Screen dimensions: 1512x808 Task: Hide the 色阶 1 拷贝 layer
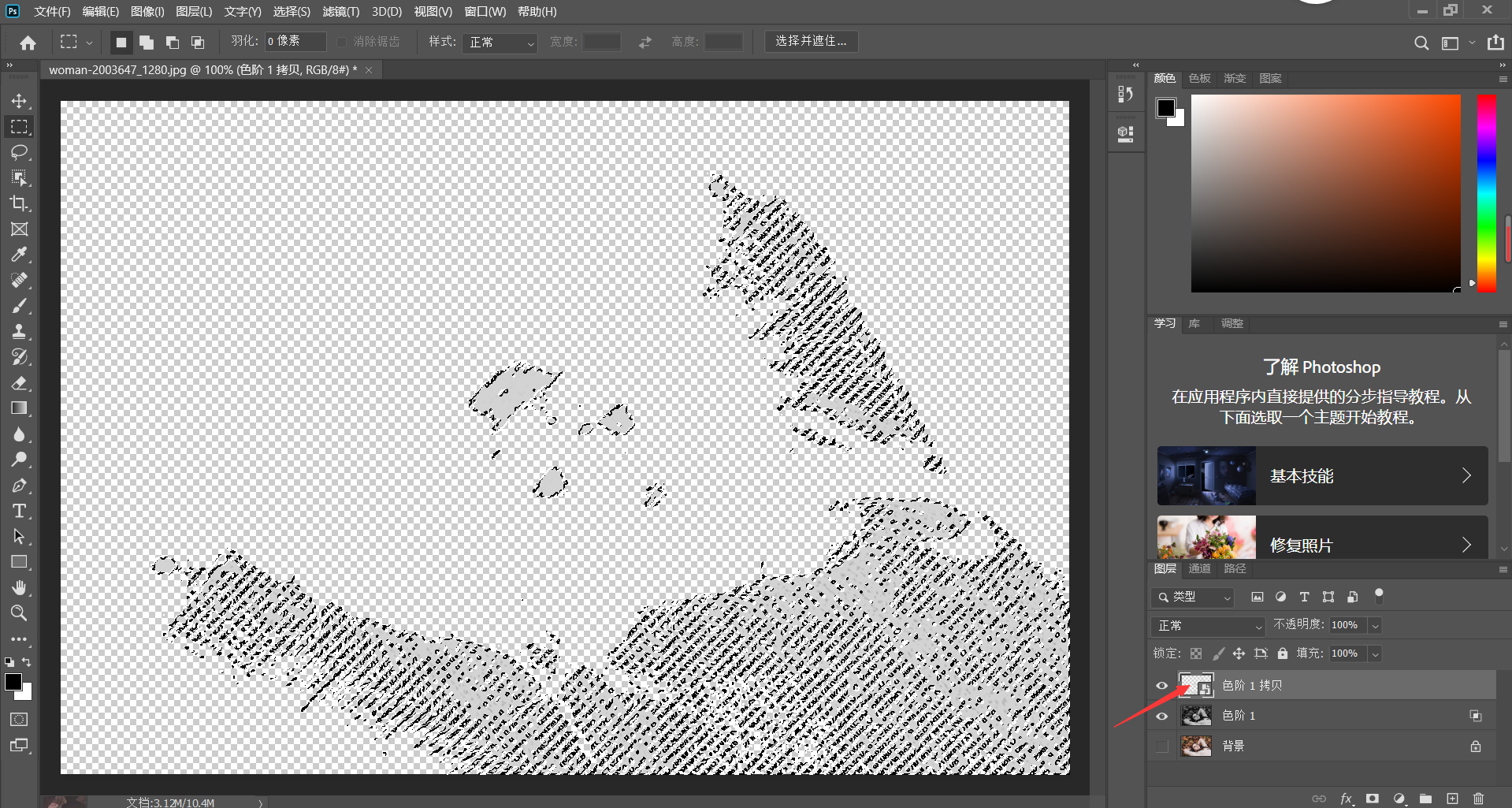1161,686
